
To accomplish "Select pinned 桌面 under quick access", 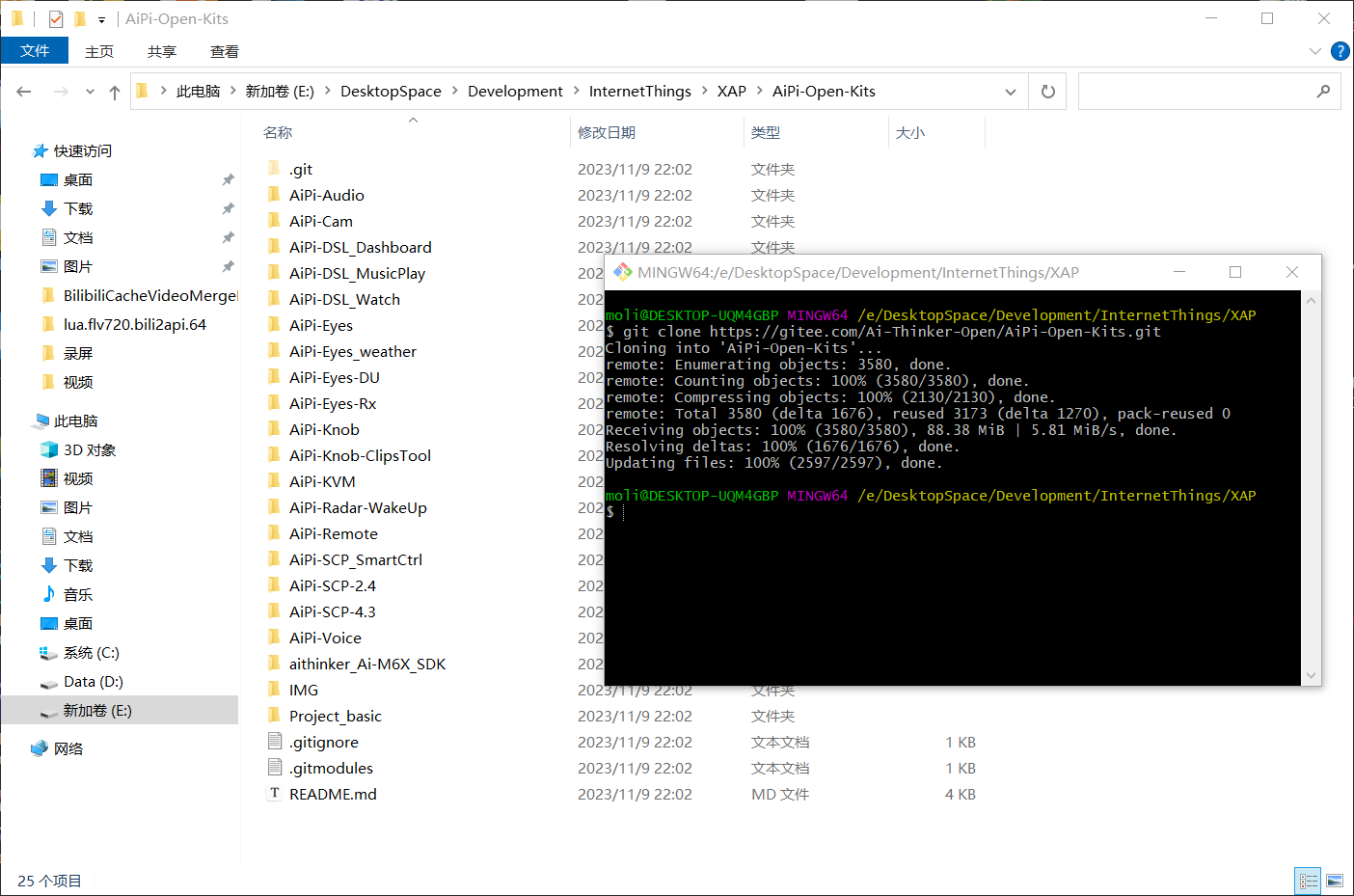I will tap(78, 180).
